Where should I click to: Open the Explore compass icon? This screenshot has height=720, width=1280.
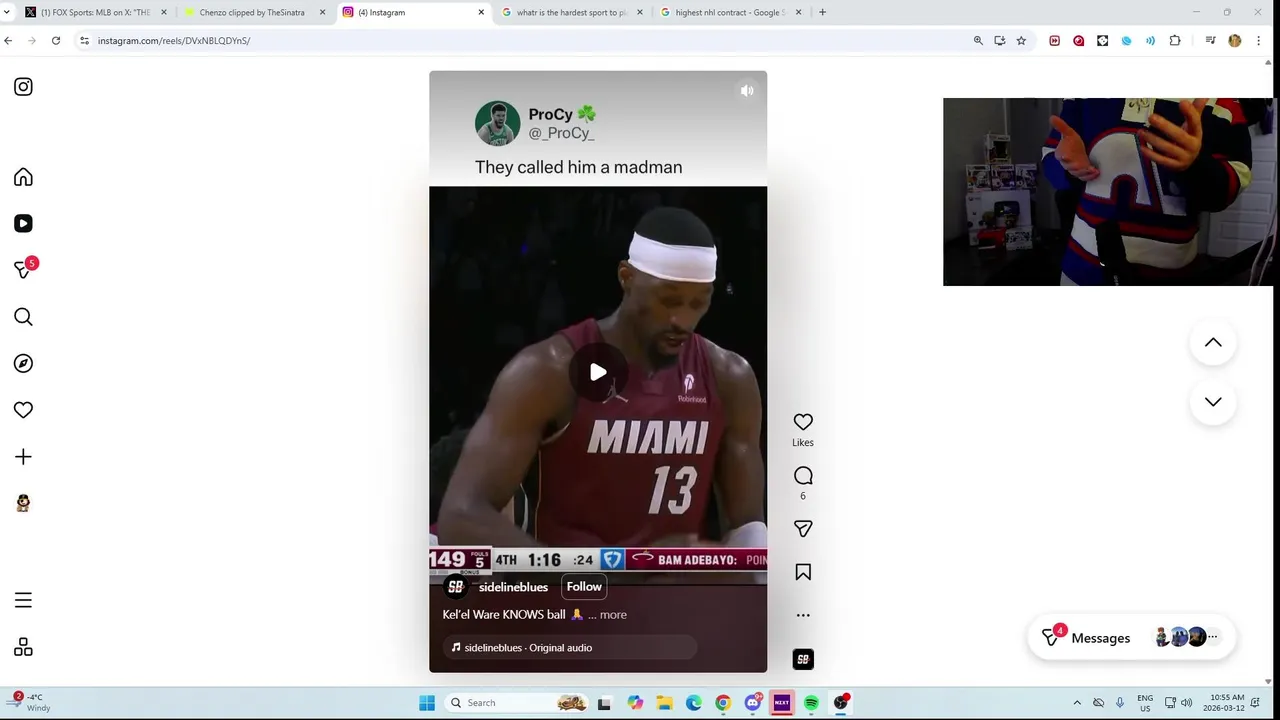pos(23,364)
